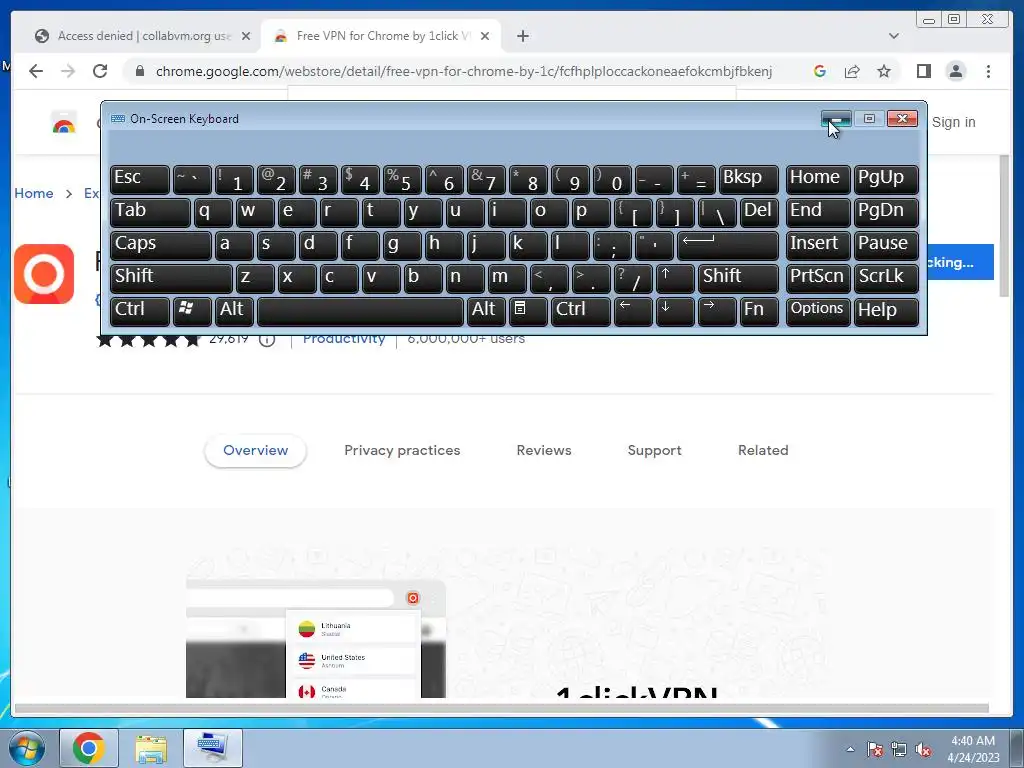Toggle ScrLk key on keyboard
The image size is (1024, 768).
coord(886,278)
